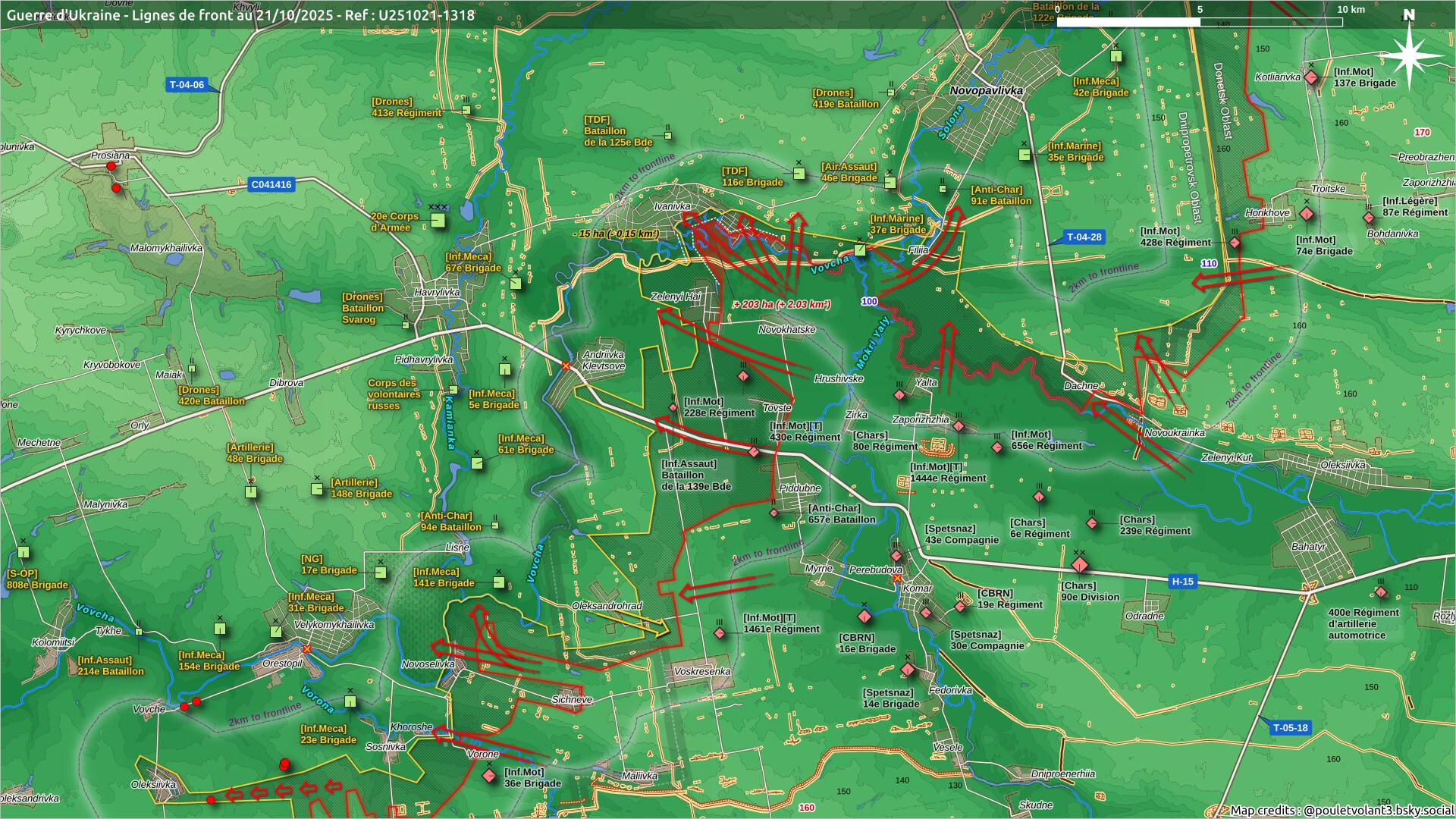Click the T-05-18 road sign

click(1290, 727)
